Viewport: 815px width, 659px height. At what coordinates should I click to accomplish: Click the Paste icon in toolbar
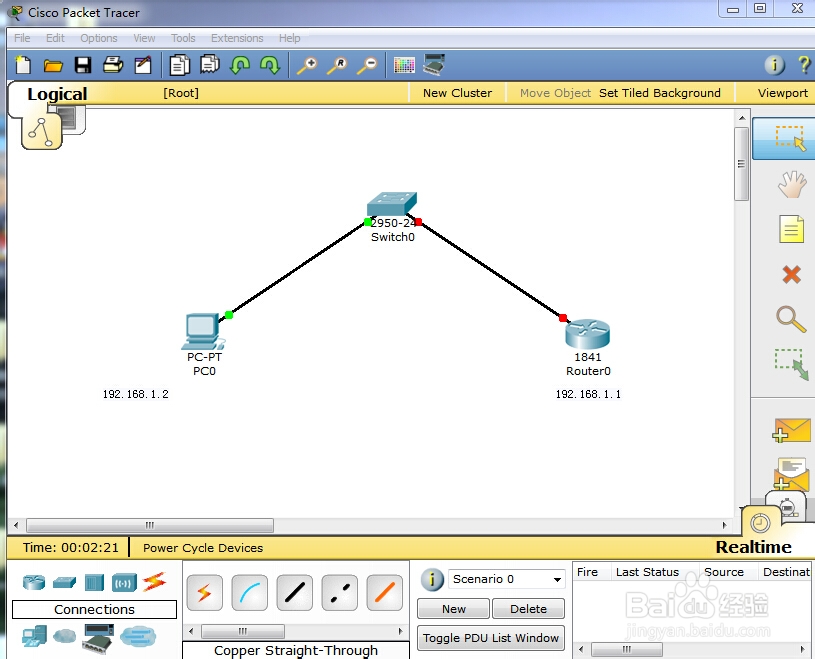click(210, 64)
